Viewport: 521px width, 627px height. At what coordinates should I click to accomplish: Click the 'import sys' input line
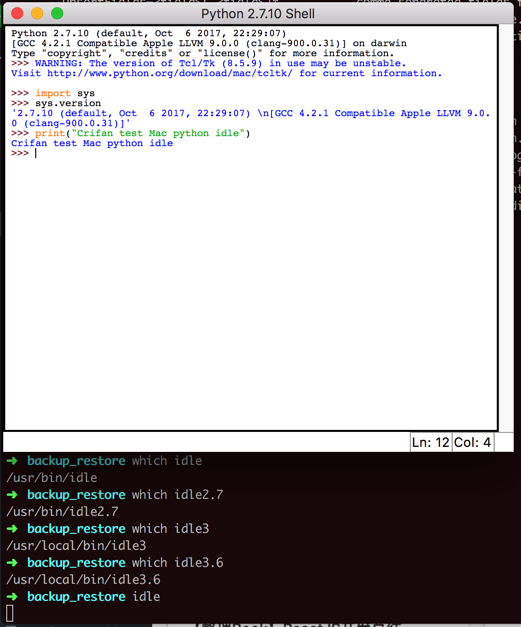click(53, 93)
